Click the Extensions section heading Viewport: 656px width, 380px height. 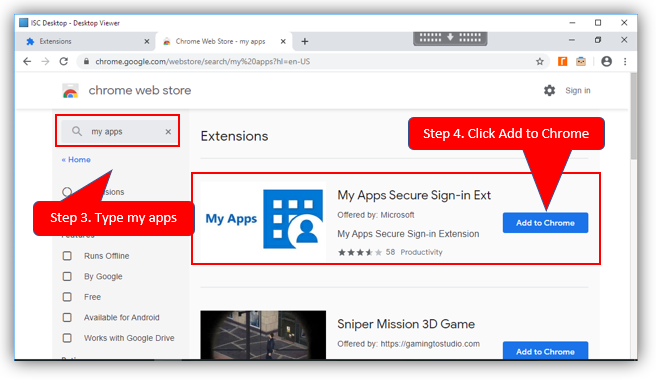click(x=234, y=136)
